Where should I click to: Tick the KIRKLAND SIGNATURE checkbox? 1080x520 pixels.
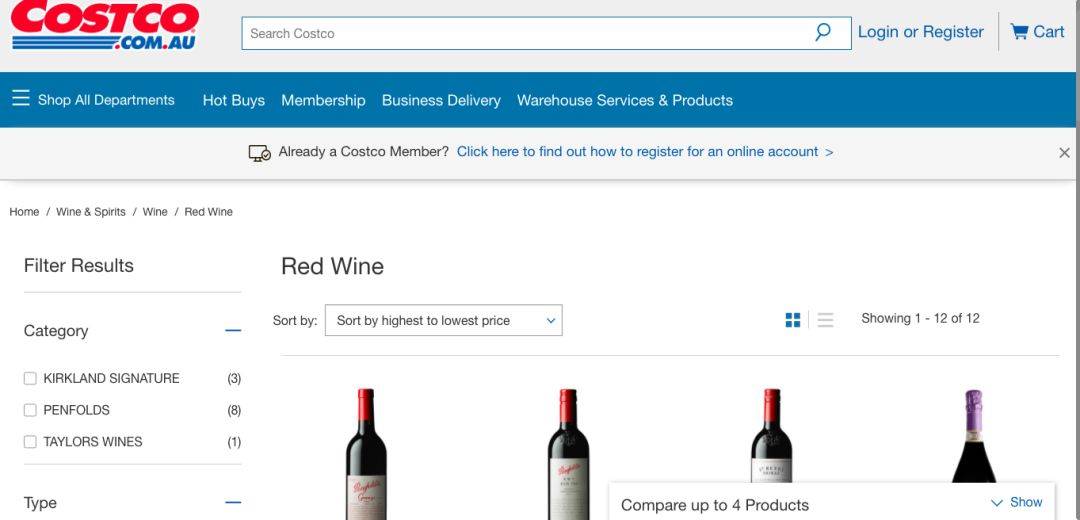pyautogui.click(x=30, y=378)
